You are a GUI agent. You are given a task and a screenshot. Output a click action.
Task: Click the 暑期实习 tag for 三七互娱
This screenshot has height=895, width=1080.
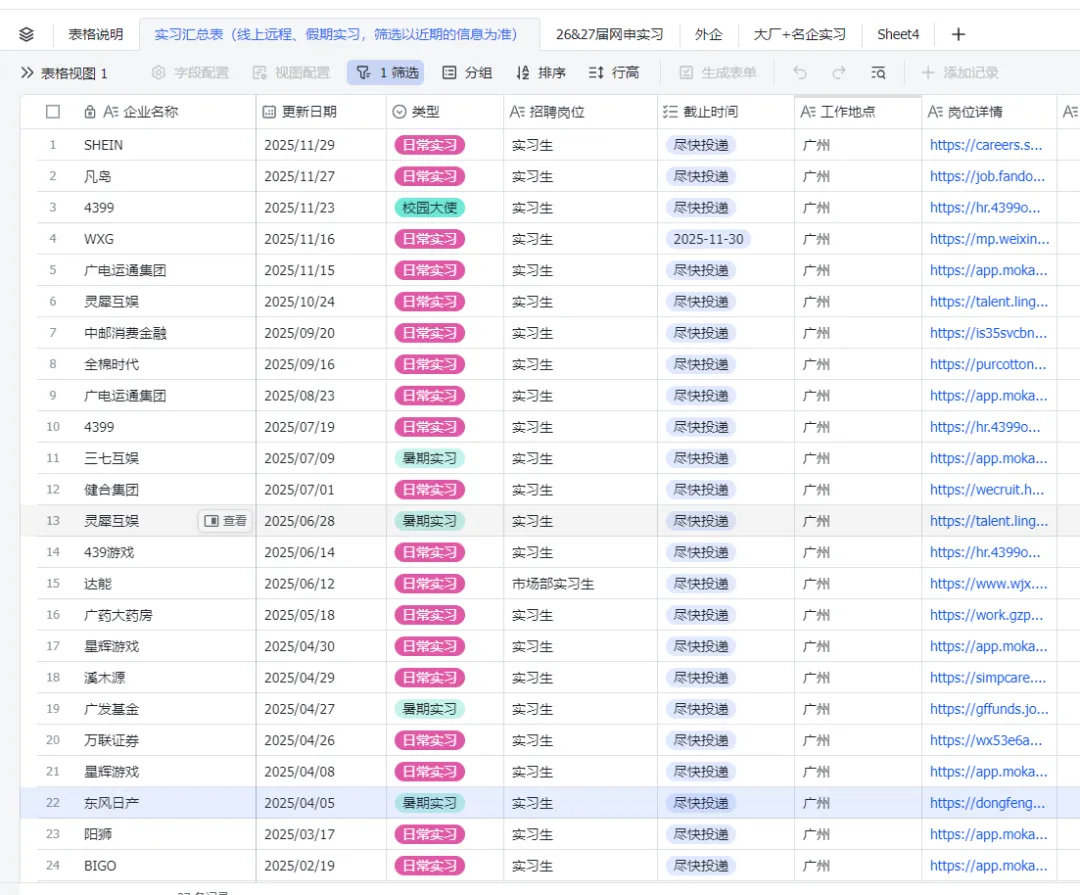point(430,458)
